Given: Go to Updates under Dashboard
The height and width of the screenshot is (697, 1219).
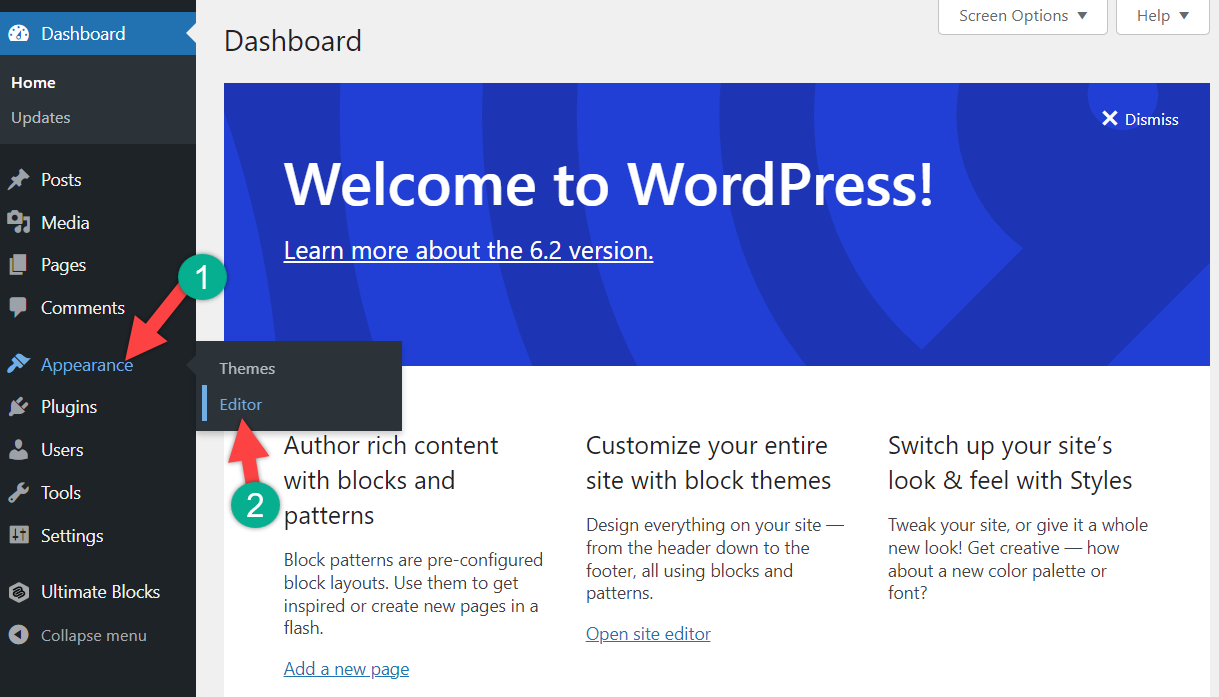Looking at the screenshot, I should pos(41,117).
